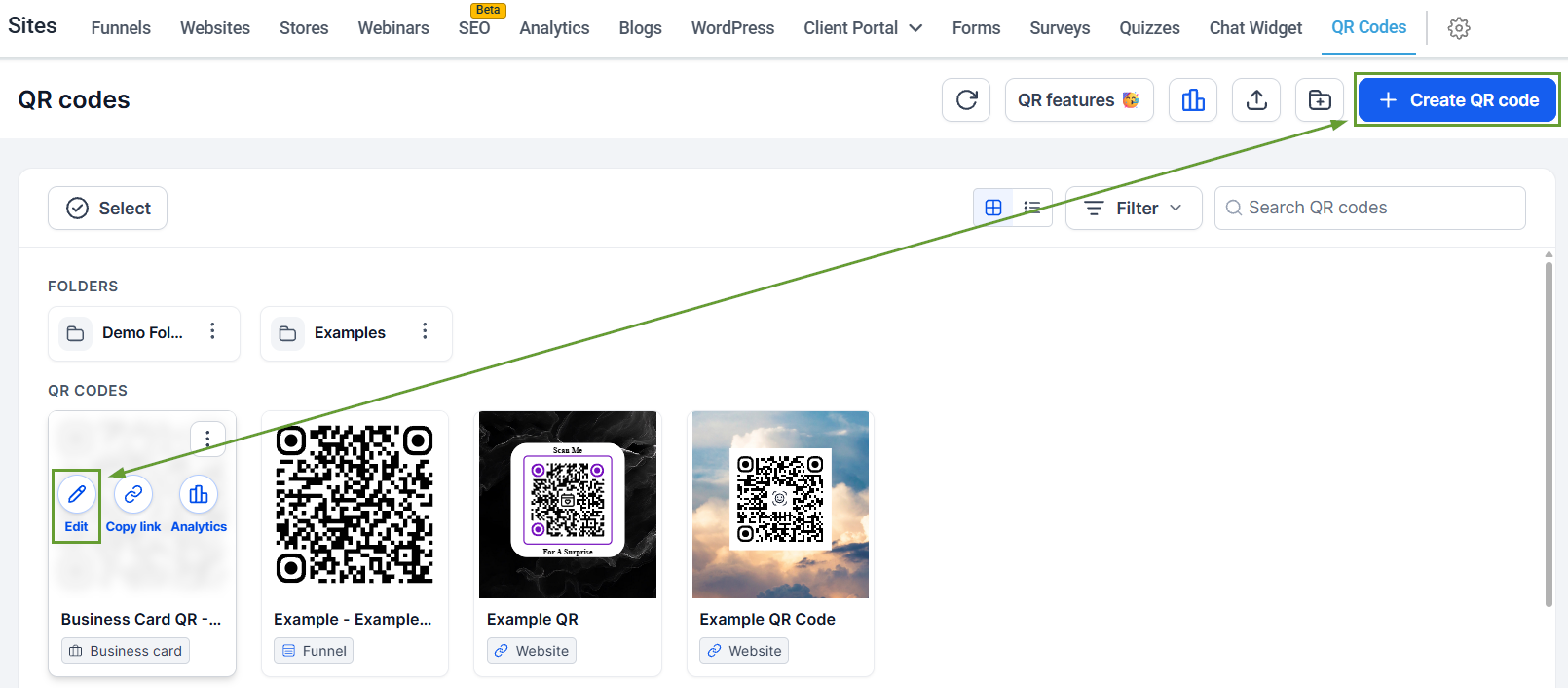The height and width of the screenshot is (688, 1568).
Task: Open the Example - Example QR thumbnail
Action: pos(355,505)
